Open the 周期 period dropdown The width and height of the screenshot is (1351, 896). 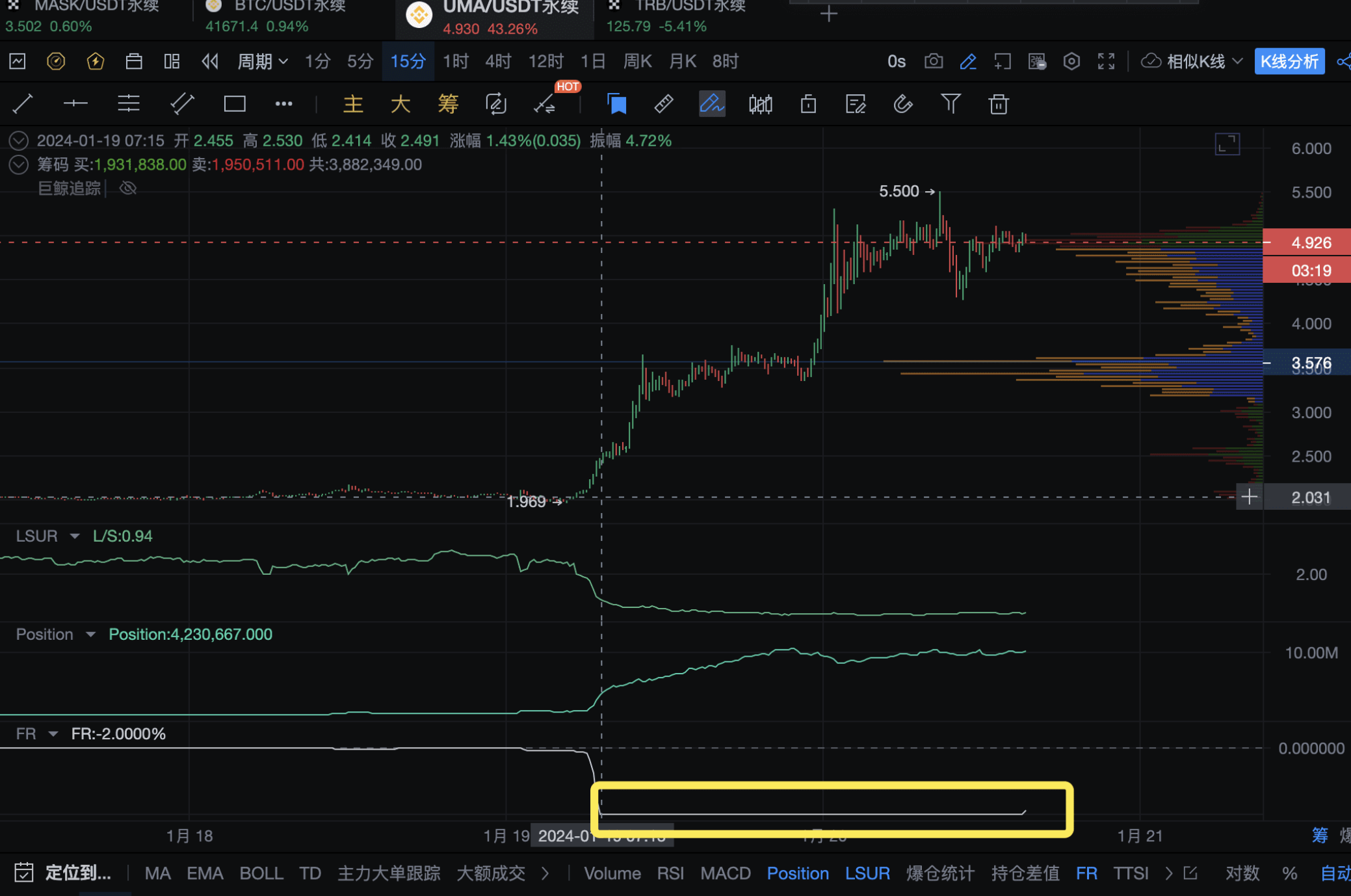262,61
